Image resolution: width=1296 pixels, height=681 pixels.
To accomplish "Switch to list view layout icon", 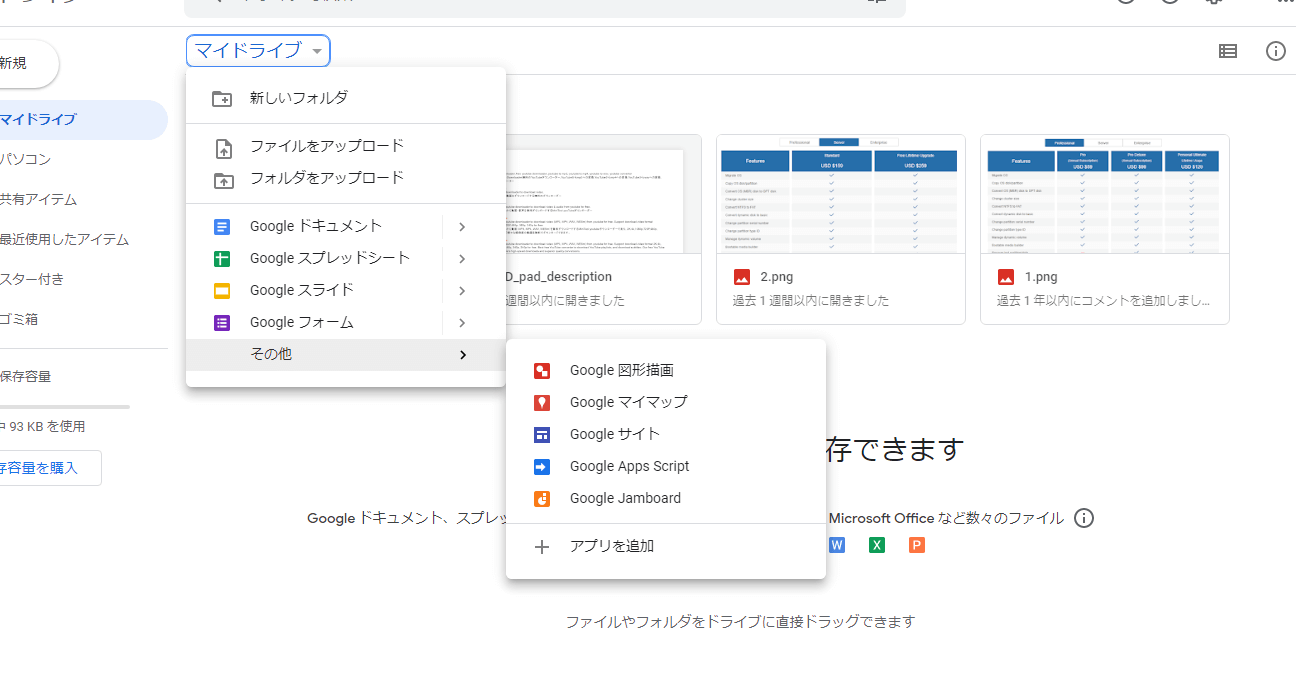I will (1228, 51).
